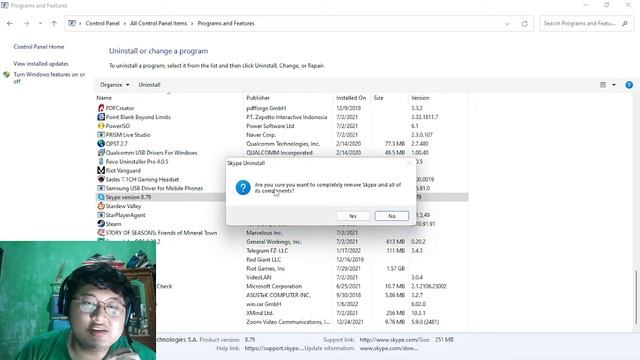This screenshot has height=360, width=640.
Task: Select the Skype version 8.79 icon
Action: tap(101, 197)
